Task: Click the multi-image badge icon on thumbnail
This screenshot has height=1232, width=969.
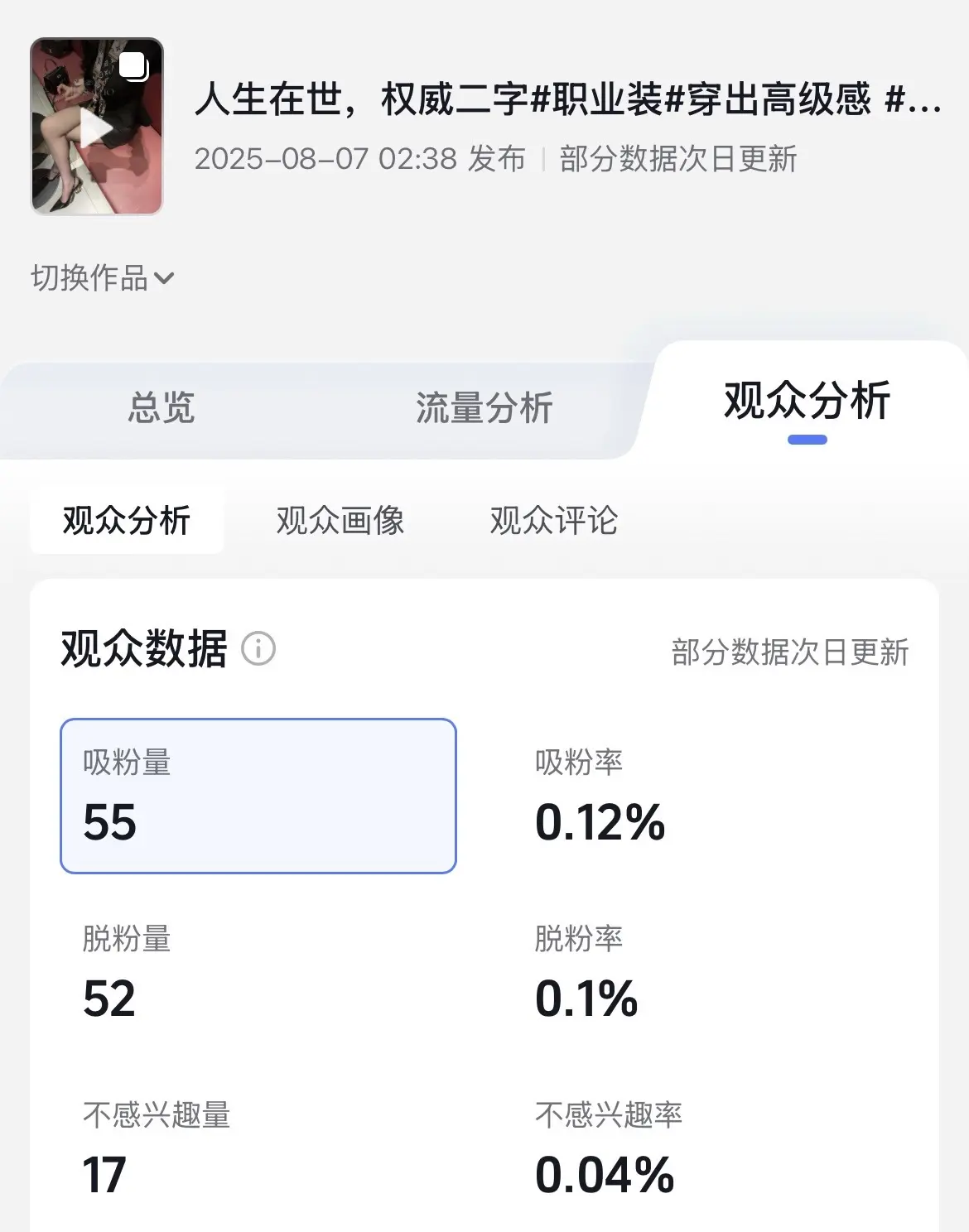Action: pos(133,66)
